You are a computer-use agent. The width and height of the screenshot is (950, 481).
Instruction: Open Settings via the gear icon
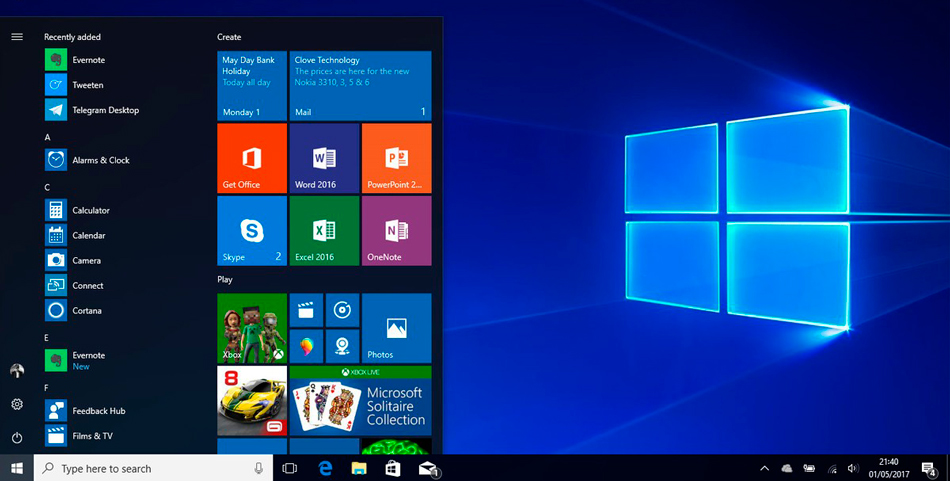tap(17, 404)
